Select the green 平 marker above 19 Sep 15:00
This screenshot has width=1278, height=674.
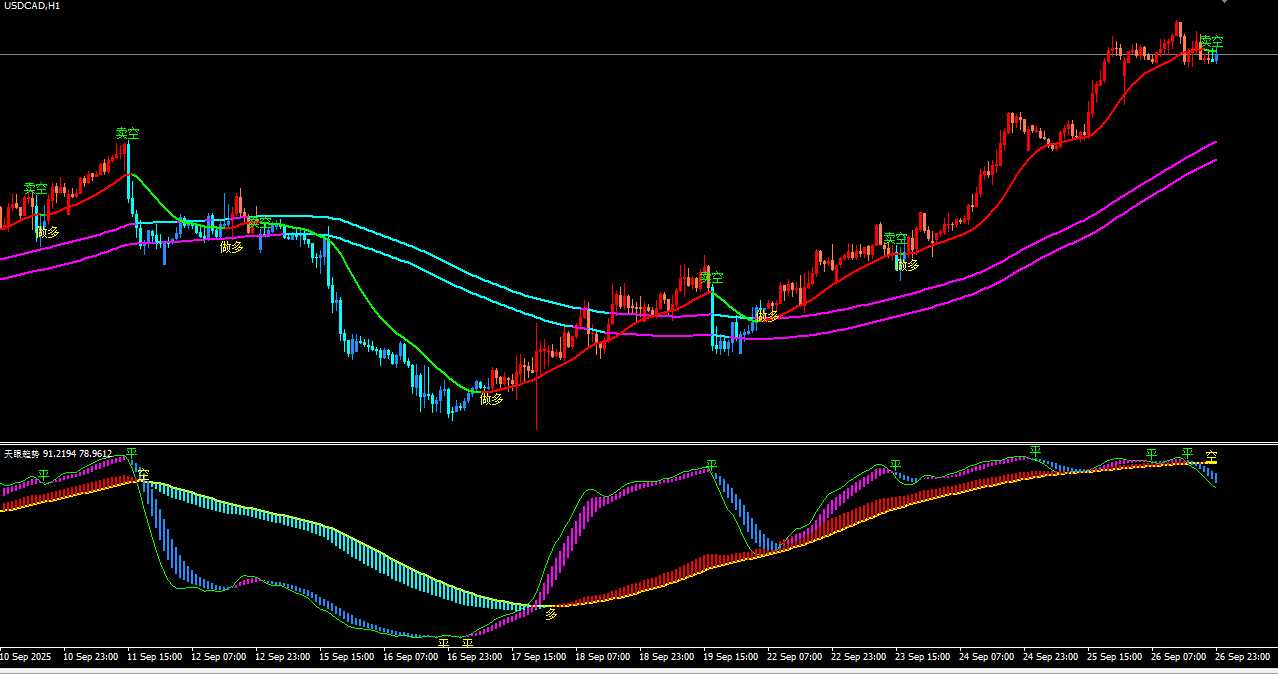coord(711,465)
